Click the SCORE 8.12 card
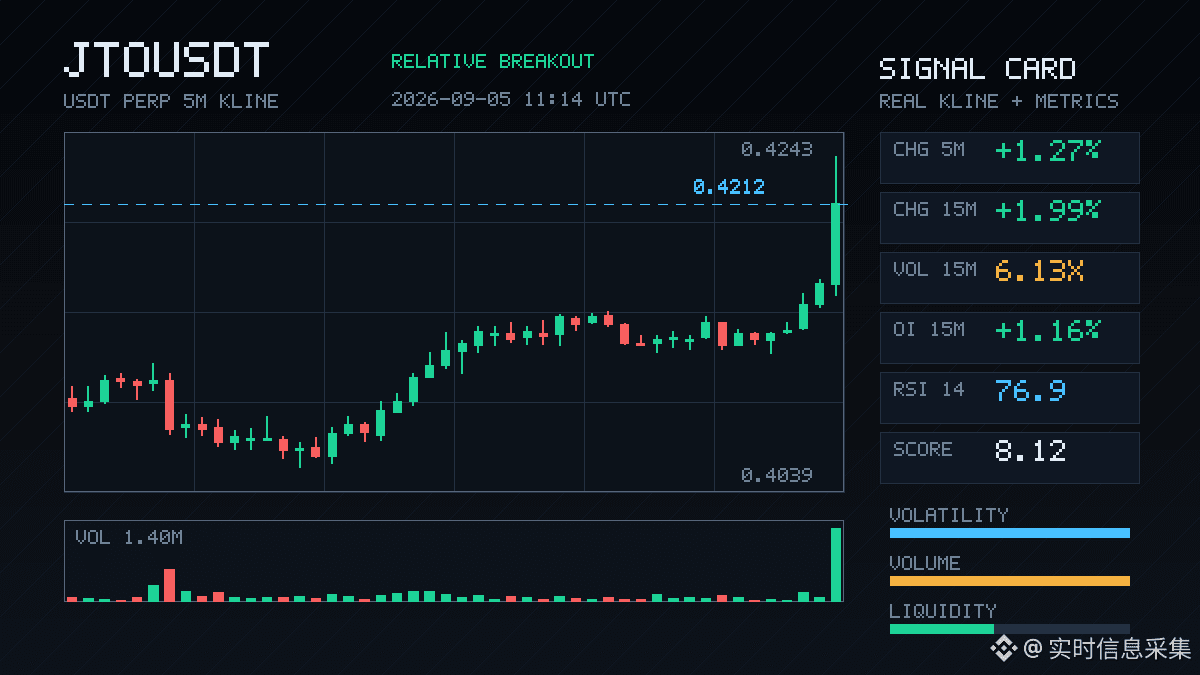This screenshot has width=1200, height=675. click(1009, 457)
